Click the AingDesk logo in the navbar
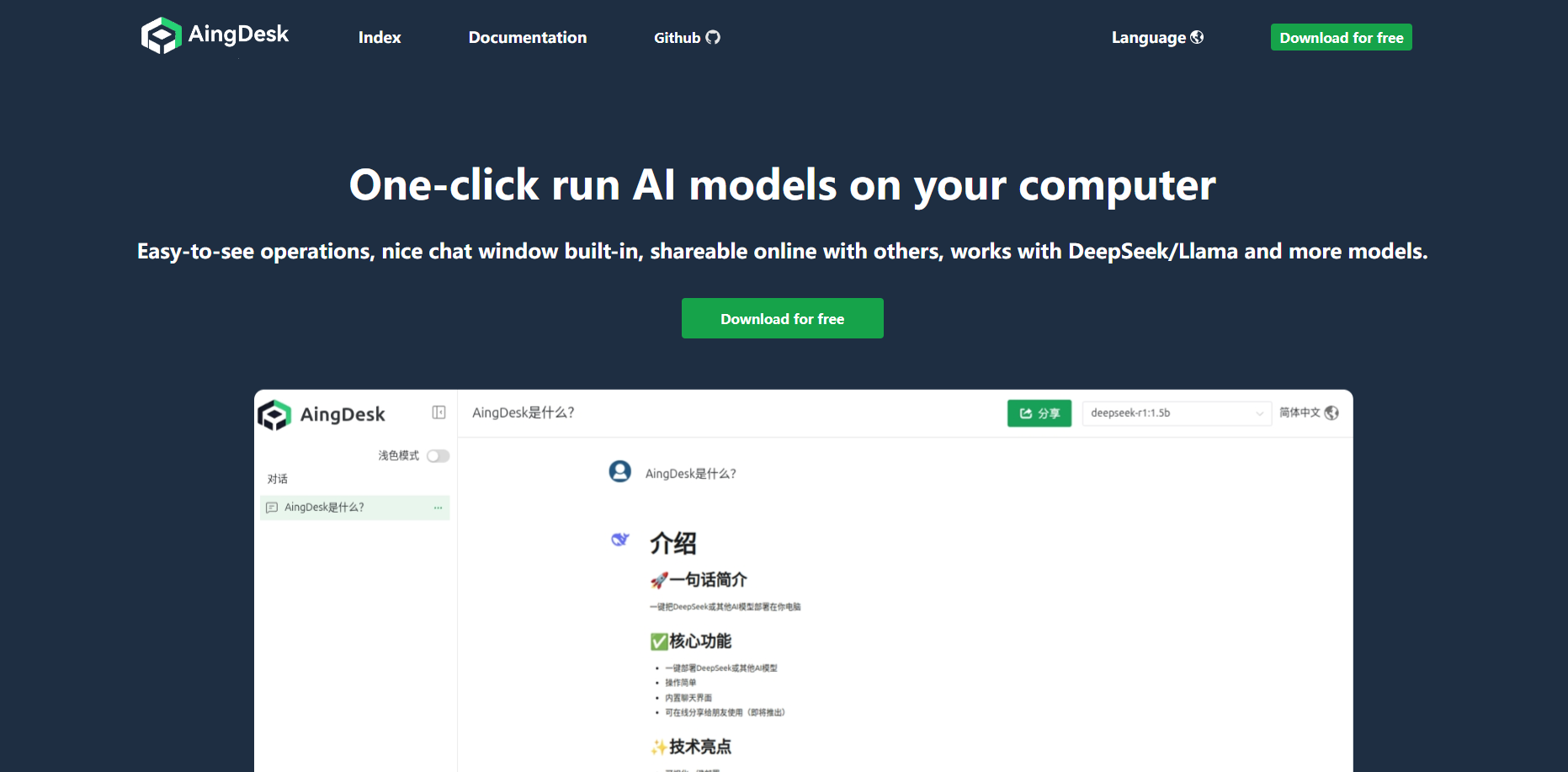Screen dimensions: 1568x772 pyautogui.click(x=215, y=35)
